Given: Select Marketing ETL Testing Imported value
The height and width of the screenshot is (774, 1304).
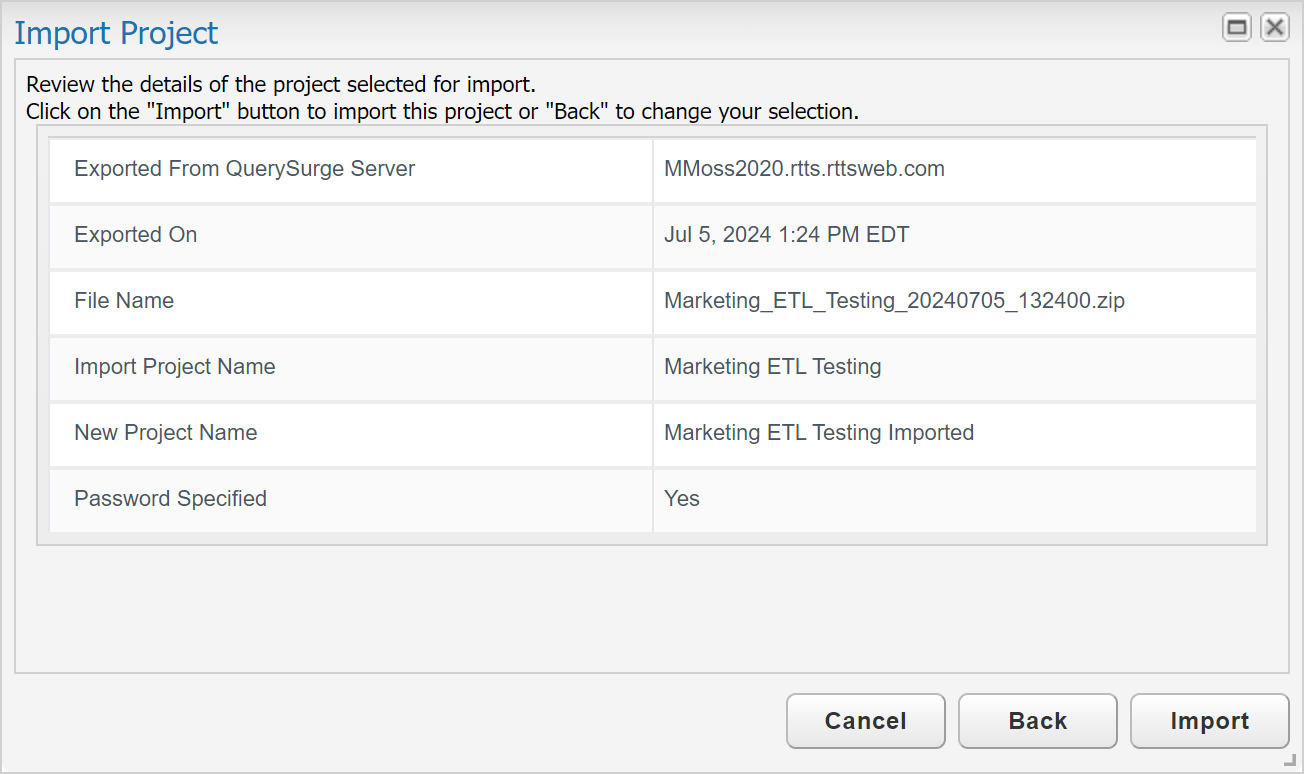Looking at the screenshot, I should pos(818,433).
